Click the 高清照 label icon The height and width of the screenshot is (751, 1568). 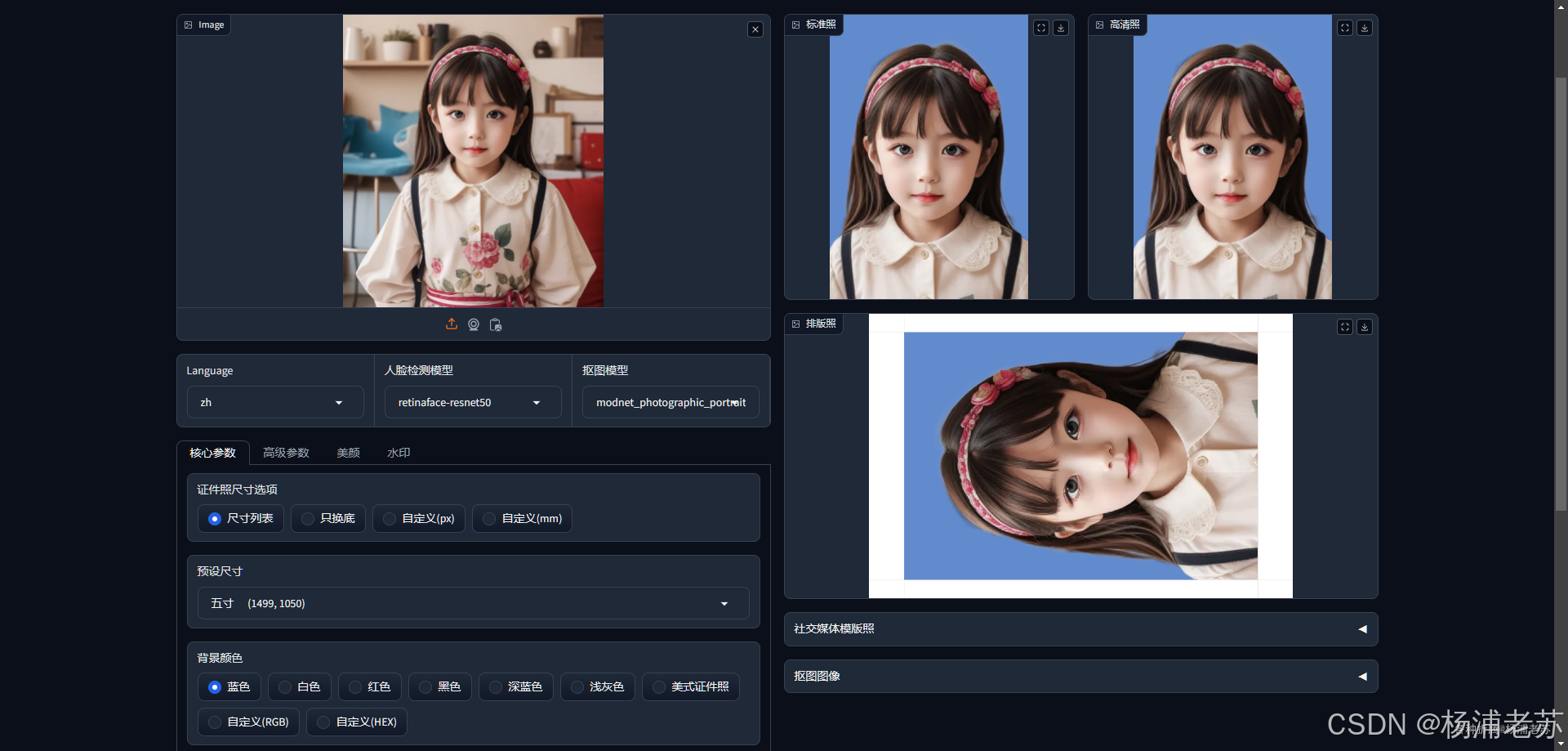[1100, 25]
